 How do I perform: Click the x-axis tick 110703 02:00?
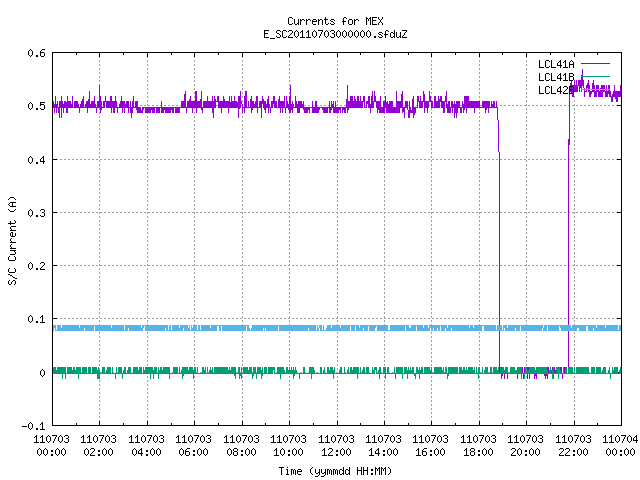(x=98, y=446)
